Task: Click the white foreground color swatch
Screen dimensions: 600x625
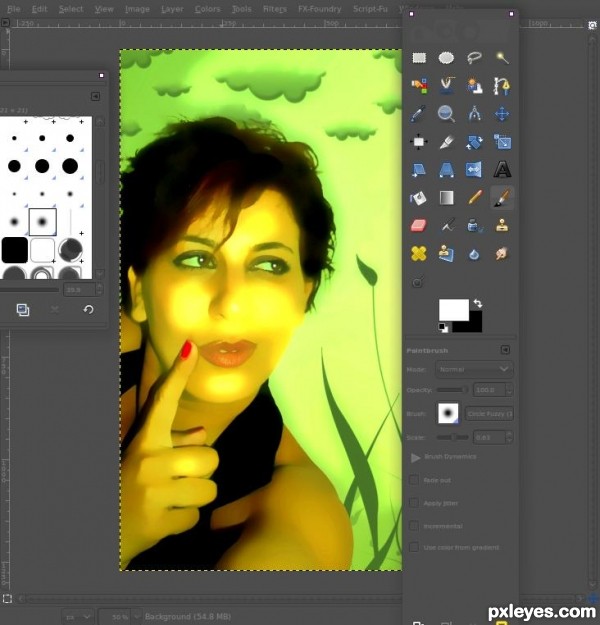Action: click(x=454, y=310)
